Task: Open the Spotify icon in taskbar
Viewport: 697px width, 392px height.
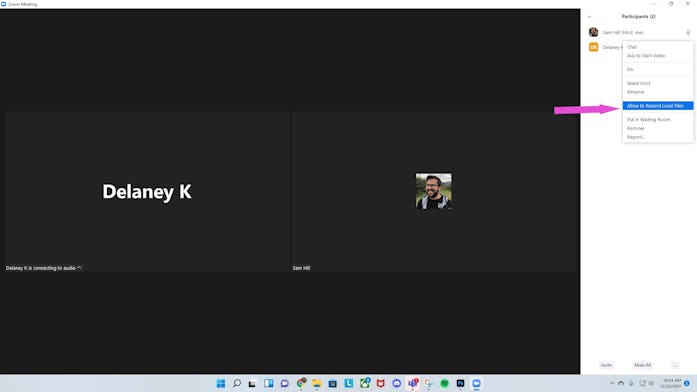Action: (445, 384)
